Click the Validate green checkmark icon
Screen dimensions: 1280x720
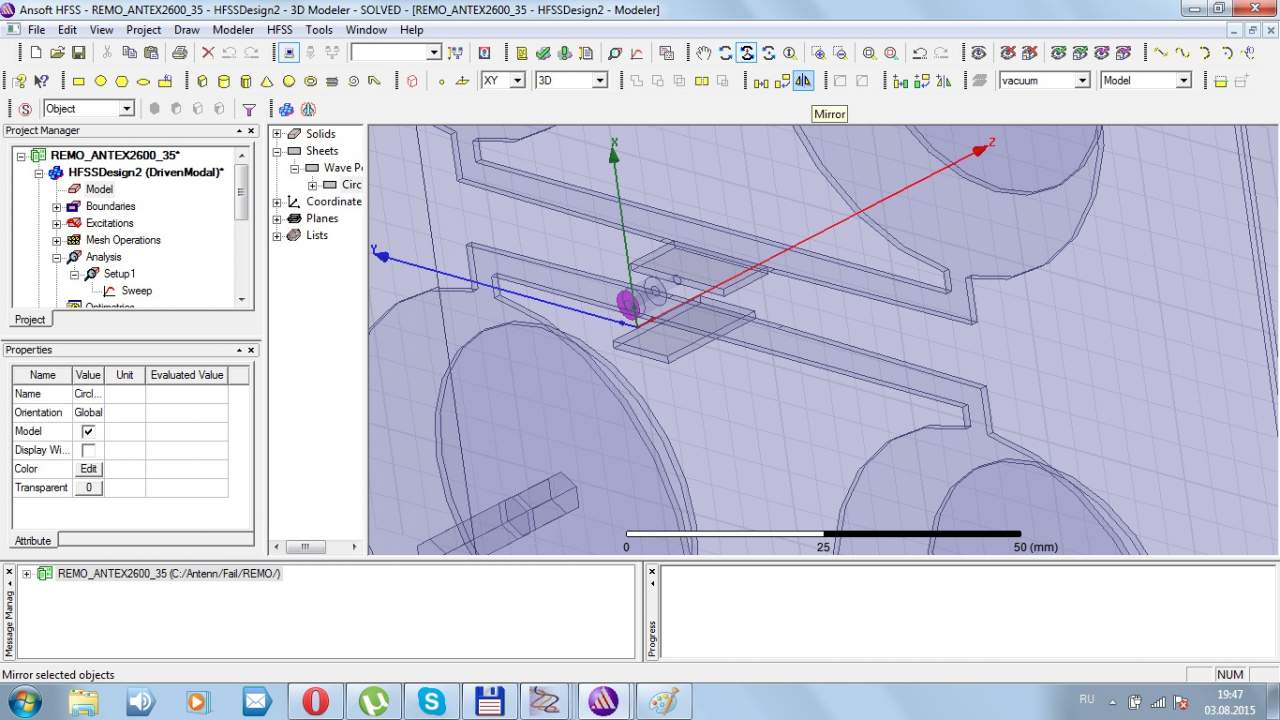coord(542,53)
